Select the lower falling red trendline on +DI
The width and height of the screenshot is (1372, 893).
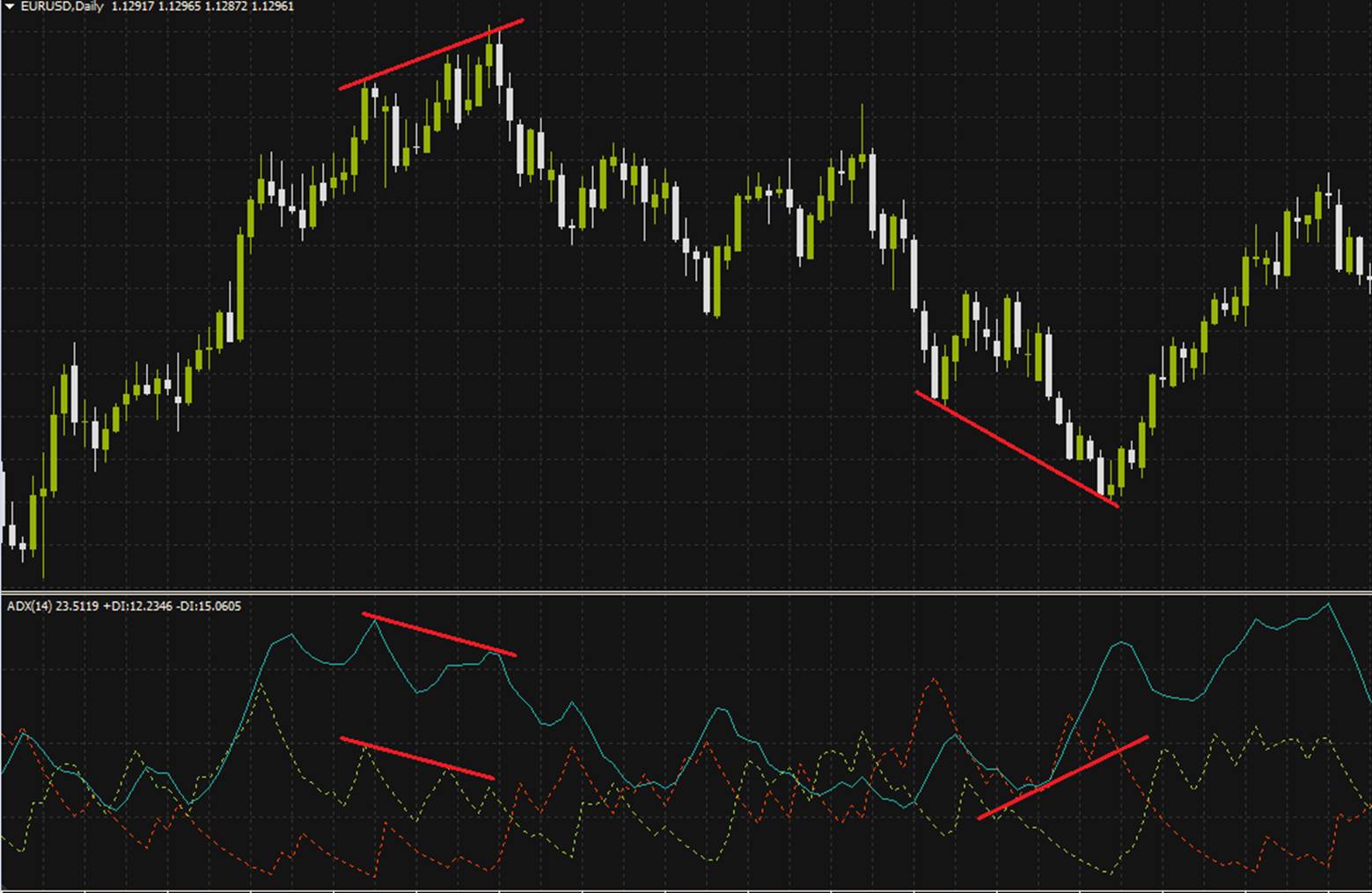pyautogui.click(x=416, y=758)
